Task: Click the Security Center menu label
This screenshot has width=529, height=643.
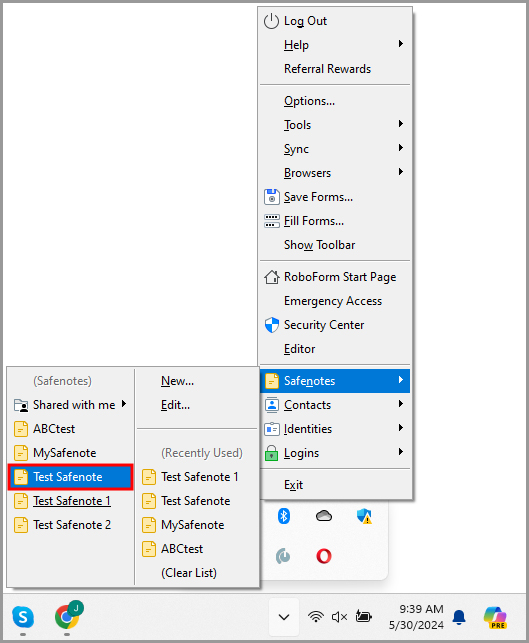Action: [324, 325]
